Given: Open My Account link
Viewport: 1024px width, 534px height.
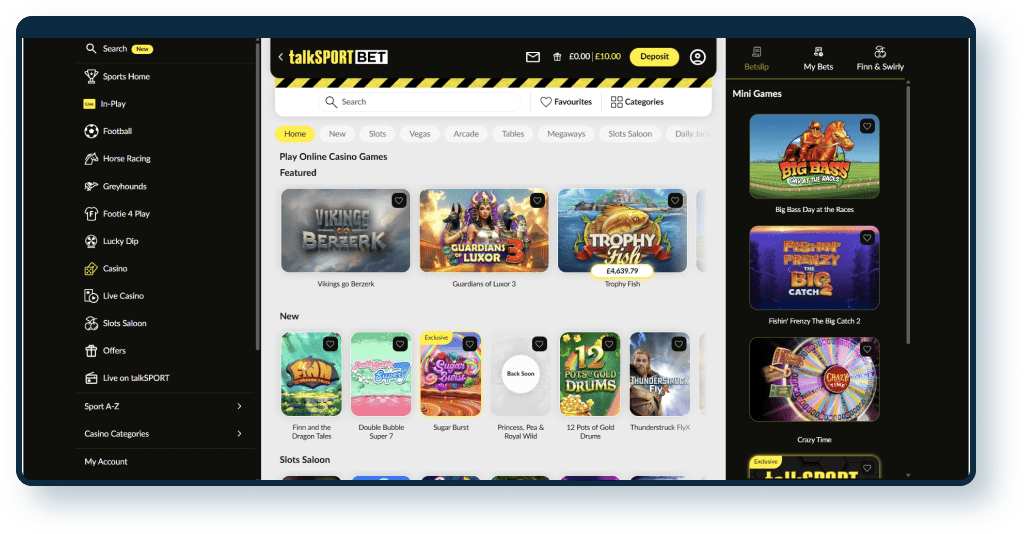Looking at the screenshot, I should click(106, 462).
